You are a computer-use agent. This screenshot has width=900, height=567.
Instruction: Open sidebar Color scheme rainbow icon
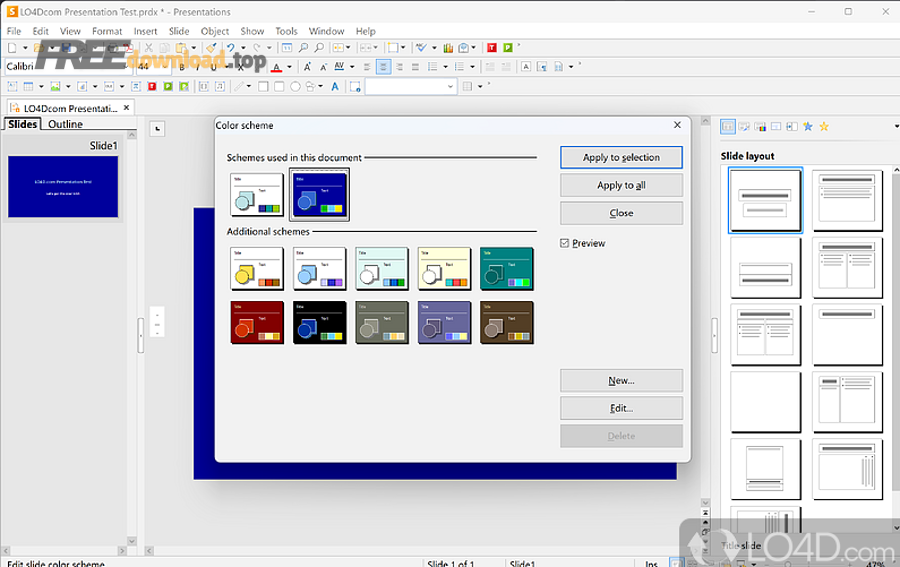coord(760,126)
